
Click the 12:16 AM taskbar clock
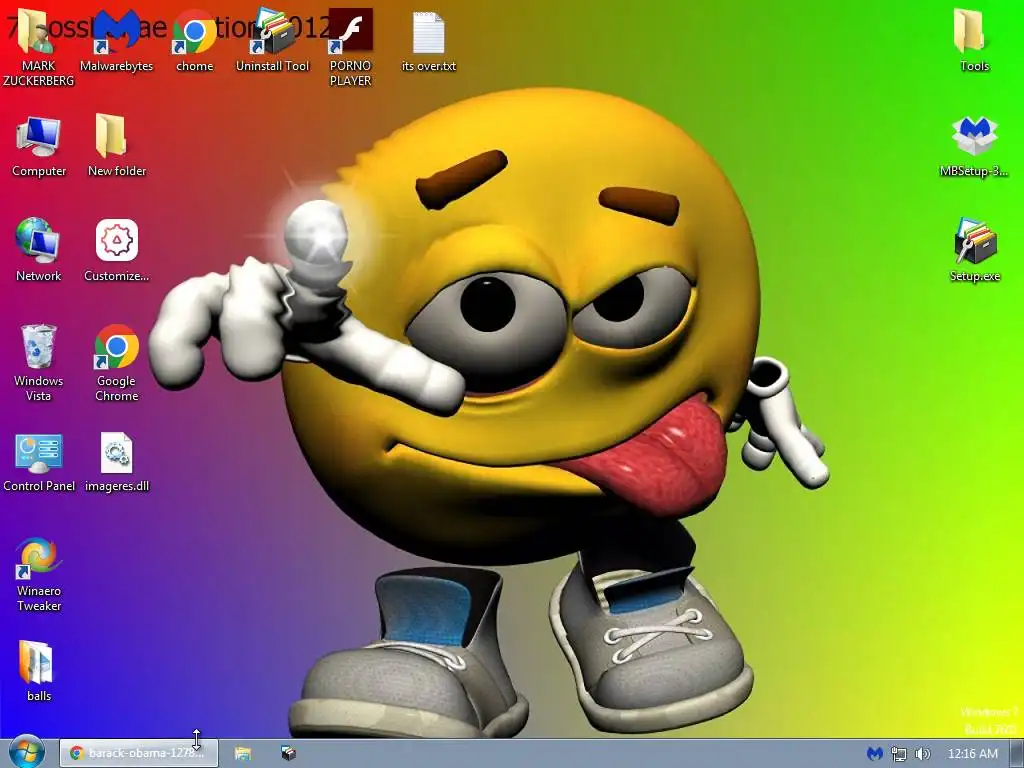click(972, 754)
